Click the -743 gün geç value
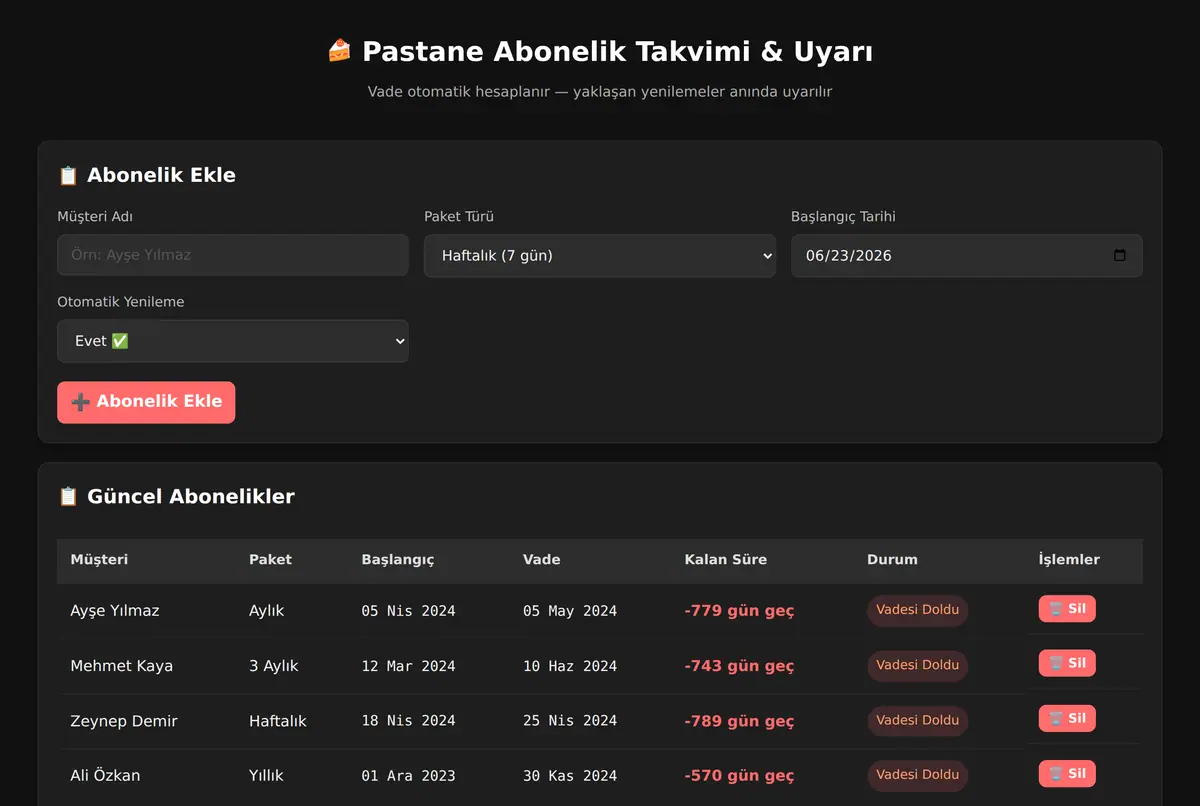 coord(739,666)
